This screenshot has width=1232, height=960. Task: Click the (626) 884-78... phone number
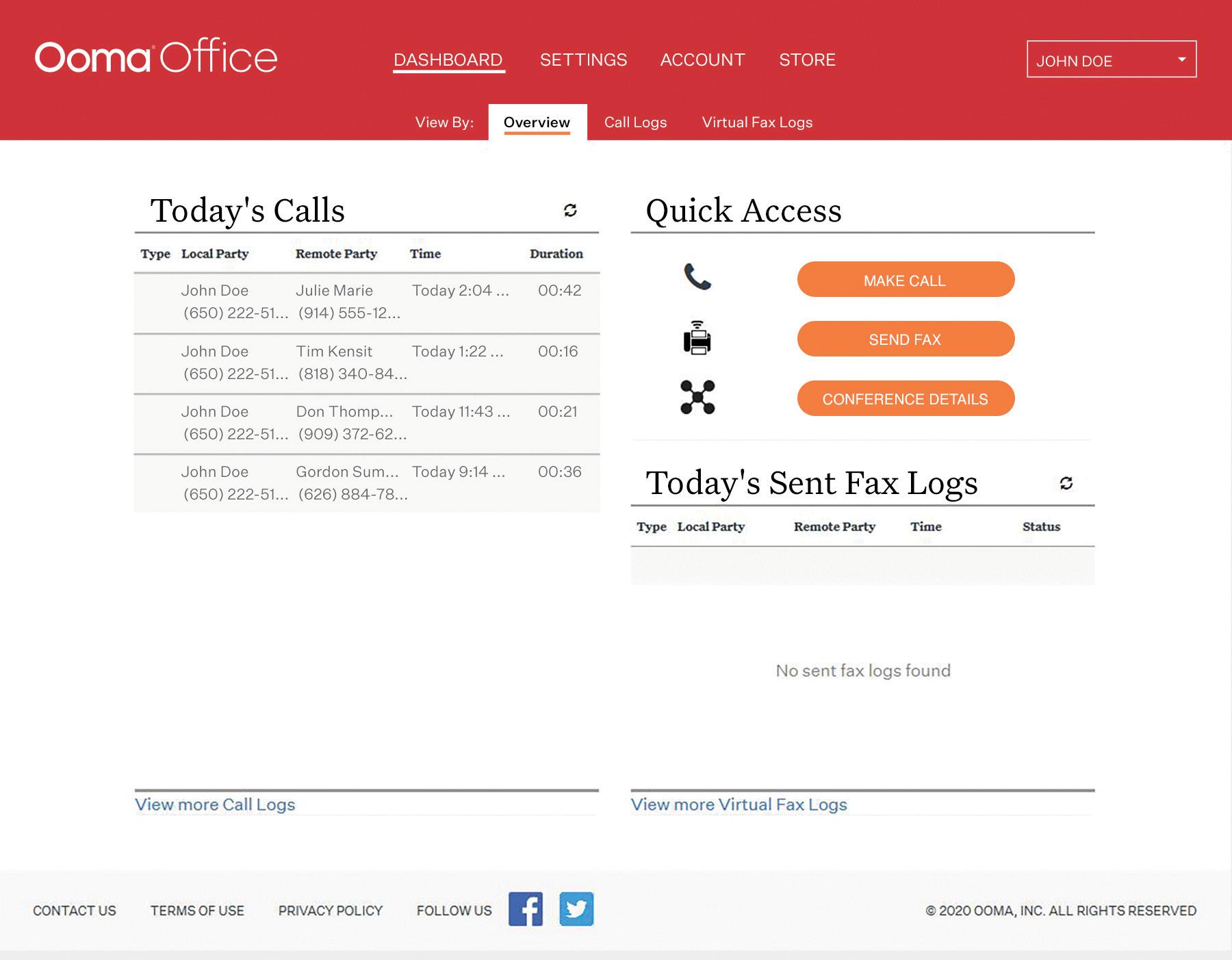pyautogui.click(x=353, y=495)
